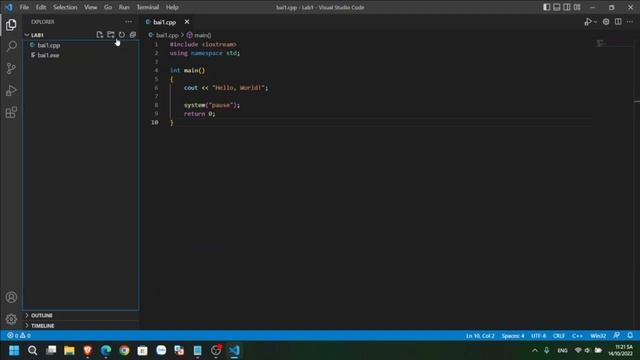Click bai1.cpp in the breadcrumb
Image resolution: width=640 pixels, height=360 pixels.
point(167,35)
